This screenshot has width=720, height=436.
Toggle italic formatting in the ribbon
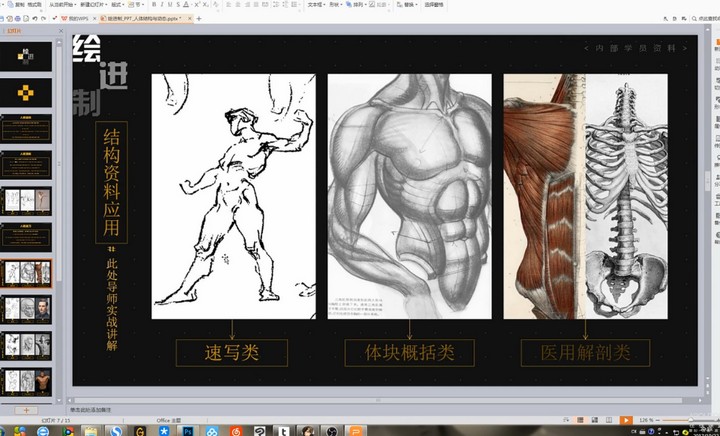(x=162, y=4)
